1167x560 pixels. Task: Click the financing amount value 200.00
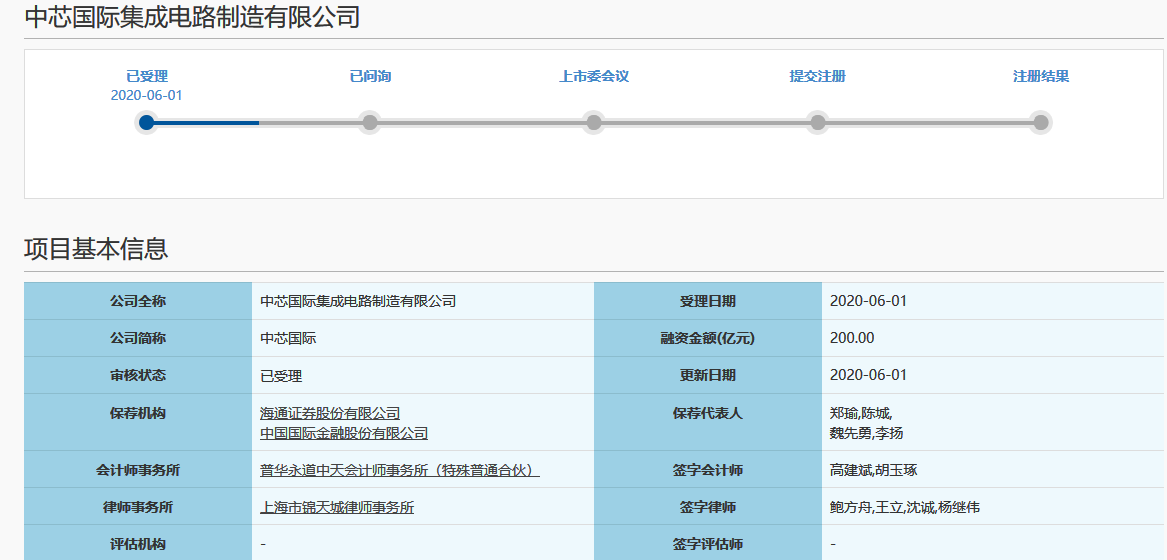pyautogui.click(x=852, y=339)
